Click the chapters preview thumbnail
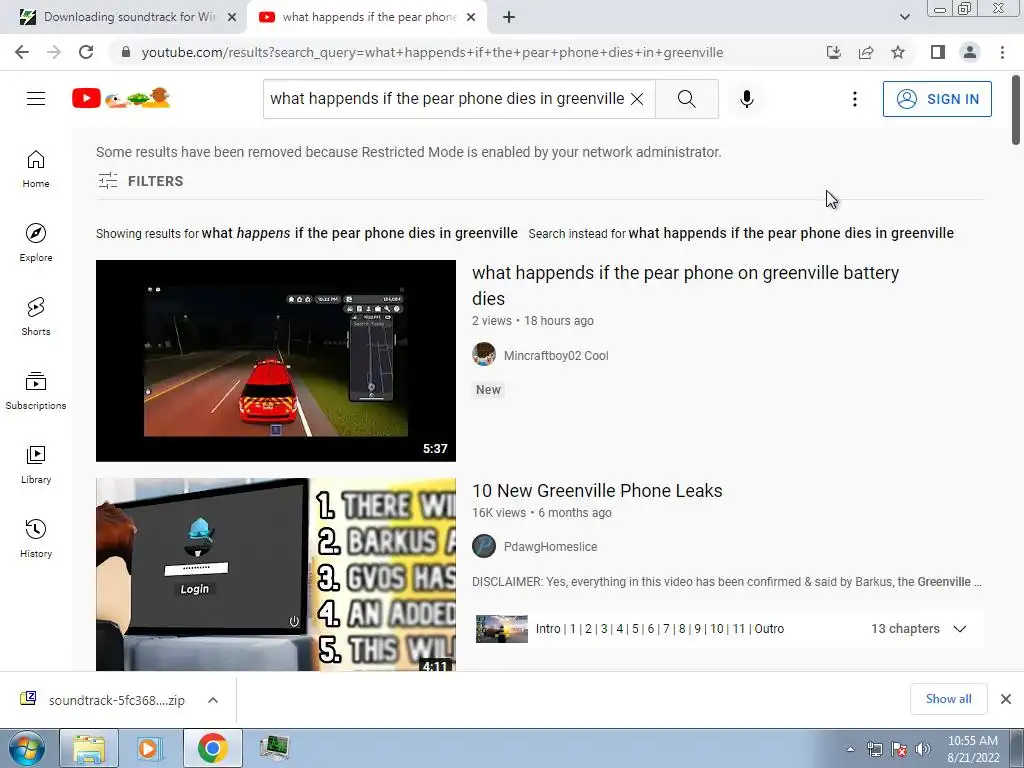This screenshot has width=1024, height=768. pos(502,629)
